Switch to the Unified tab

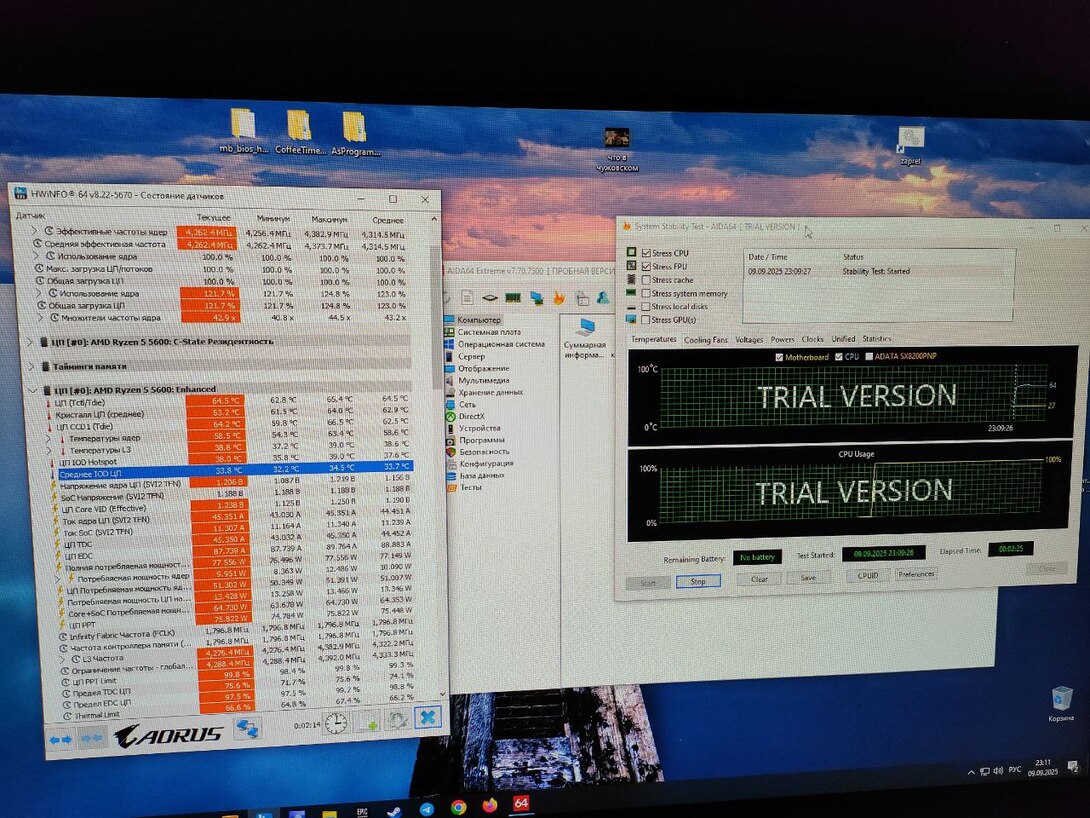843,338
